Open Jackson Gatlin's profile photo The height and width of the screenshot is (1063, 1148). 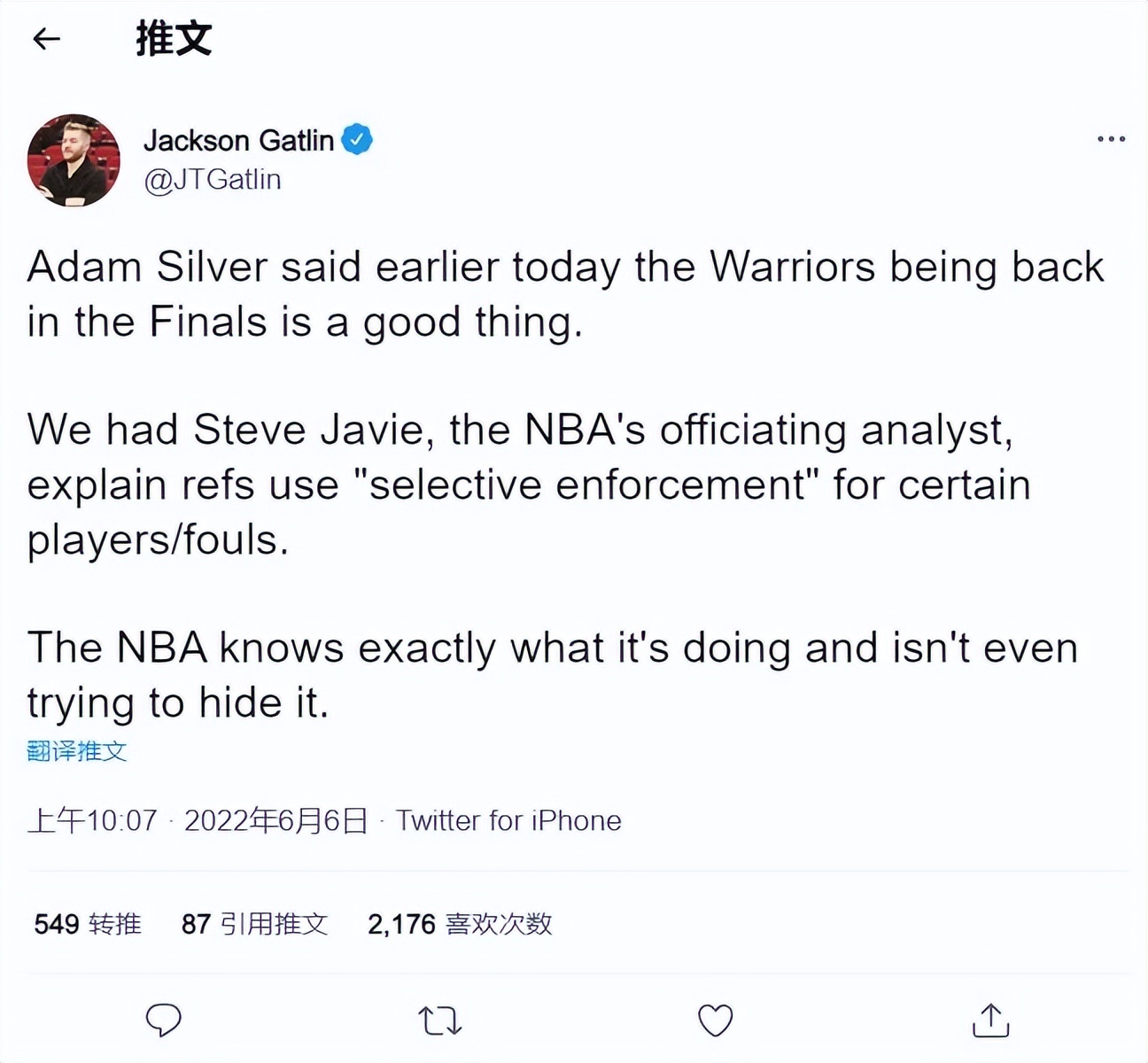[74, 160]
